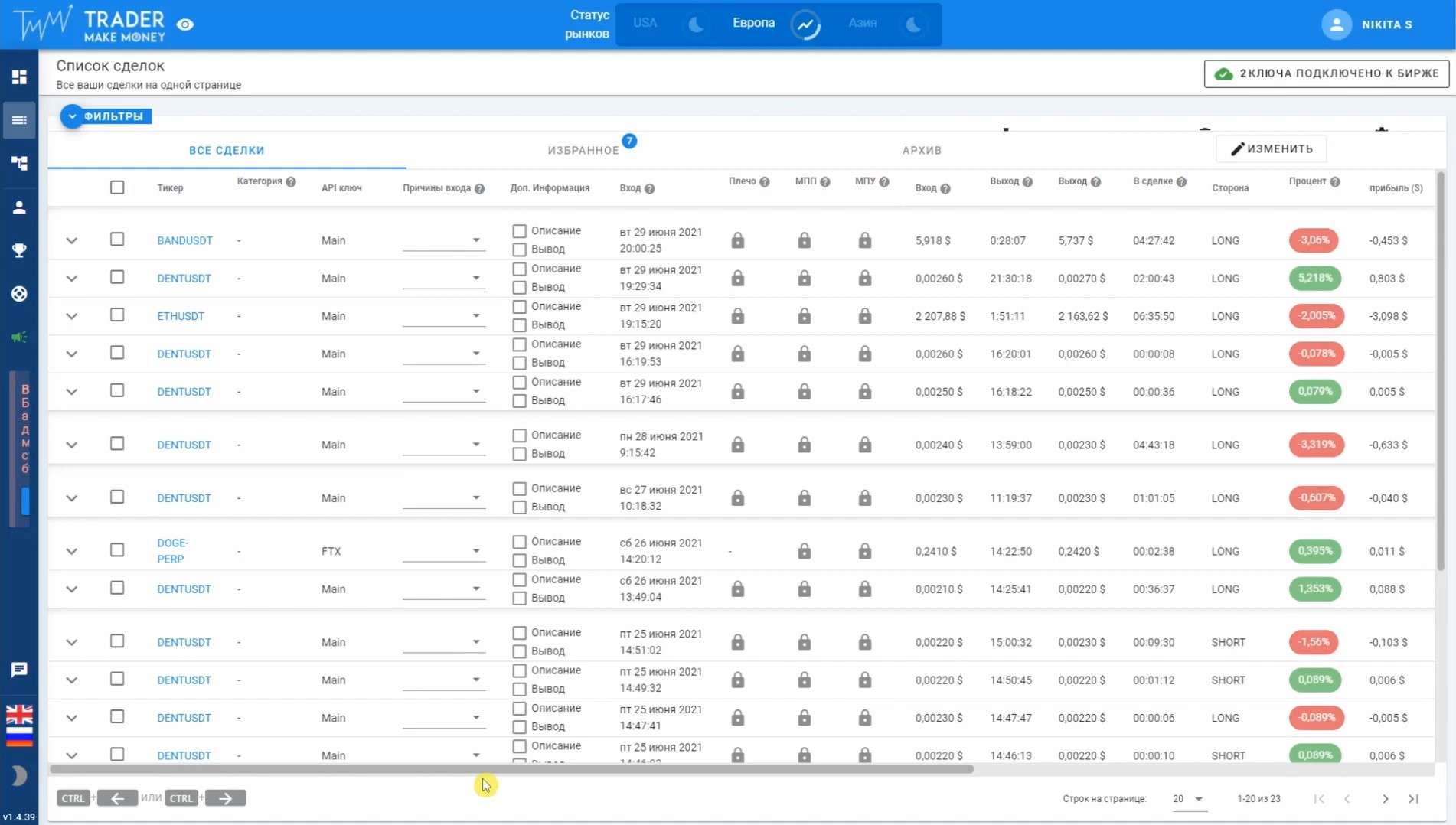Viewport: 1456px width, 825px height.
Task: Click the USA market moon icon
Action: (695, 24)
